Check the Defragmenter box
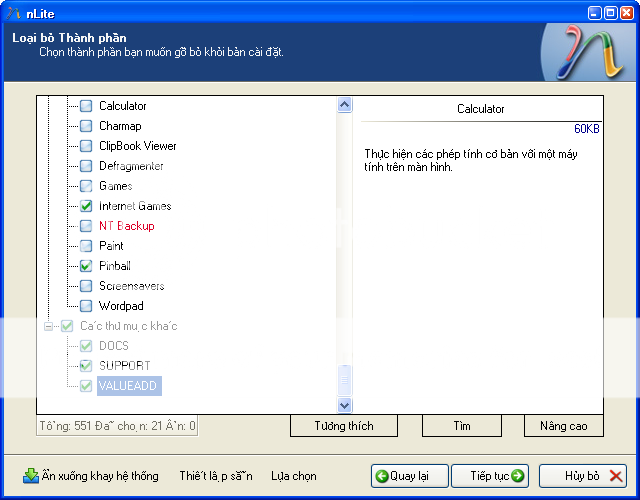This screenshot has width=640, height=500. pyautogui.click(x=86, y=166)
